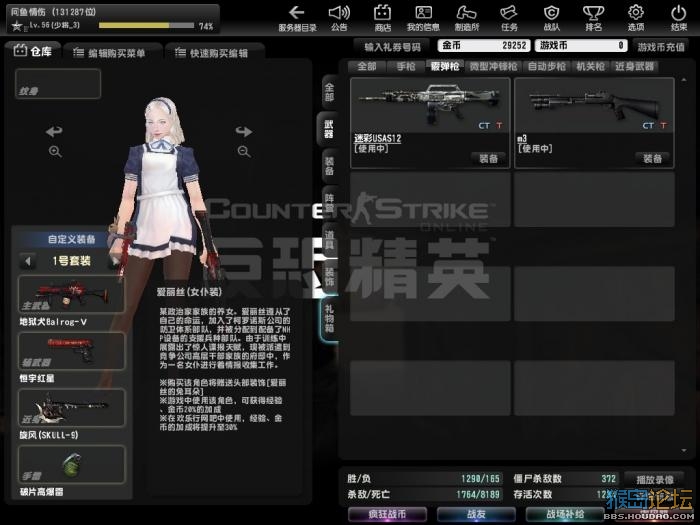Image resolution: width=700 pixels, height=525 pixels.
Task: Open the 排名 ranking trophy icon
Action: [x=594, y=18]
